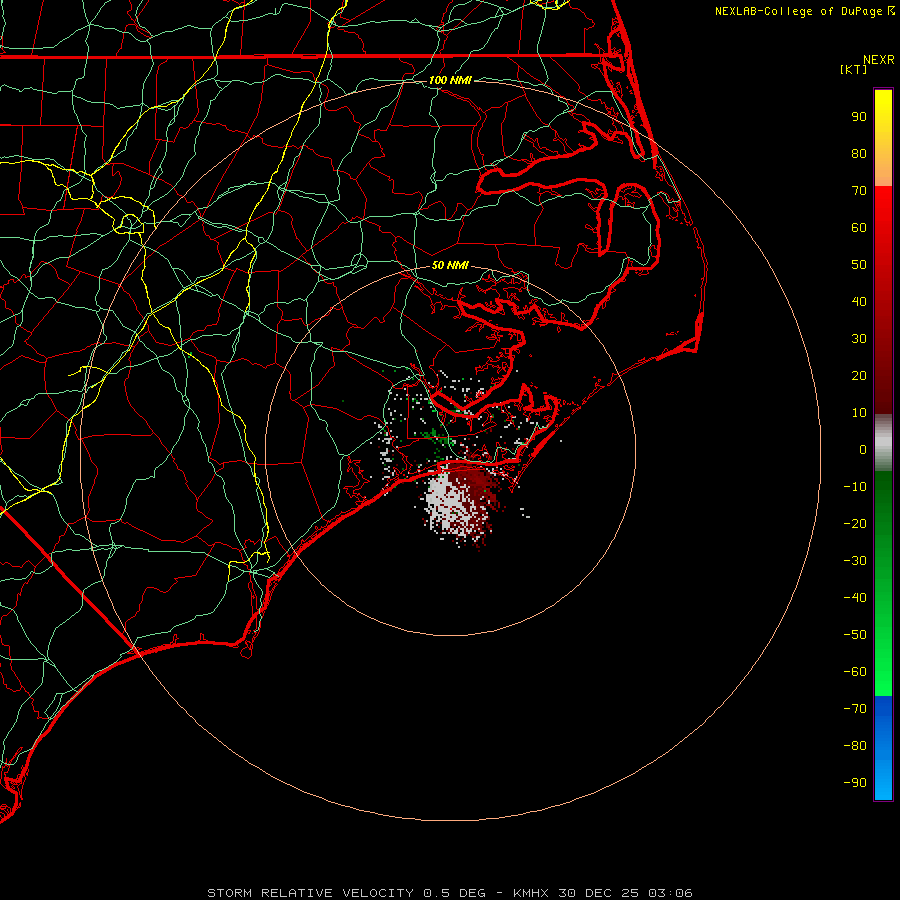Screen dimensions: 900x900
Task: Click the 90 value on the velocity scale
Action: tap(859, 117)
